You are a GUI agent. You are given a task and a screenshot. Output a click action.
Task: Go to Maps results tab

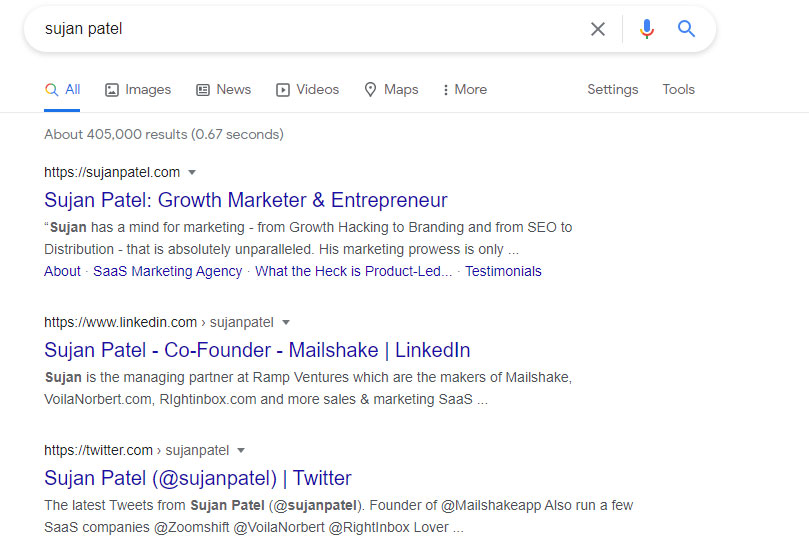click(x=391, y=89)
